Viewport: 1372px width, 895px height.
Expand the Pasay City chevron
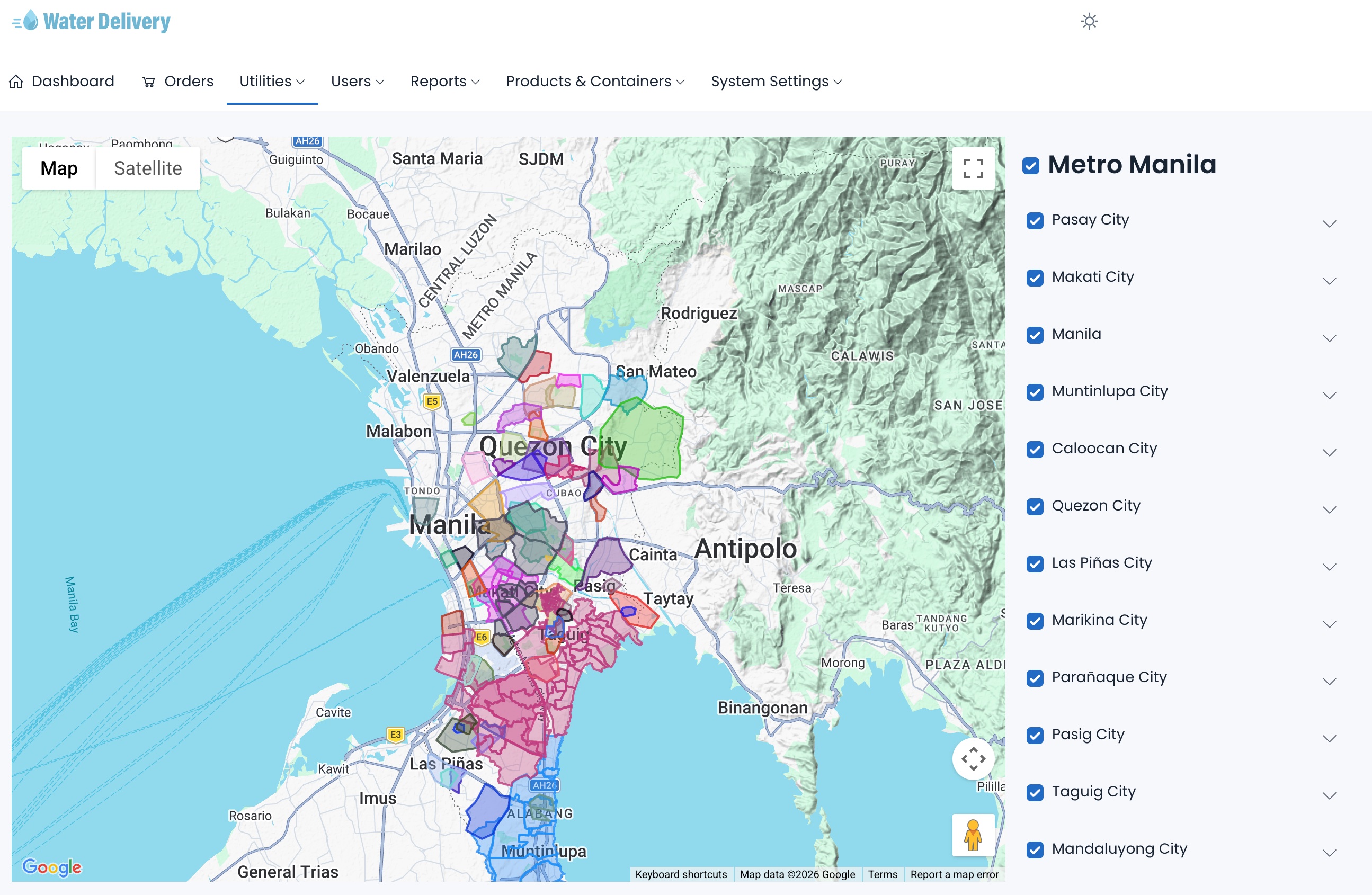[x=1329, y=223]
